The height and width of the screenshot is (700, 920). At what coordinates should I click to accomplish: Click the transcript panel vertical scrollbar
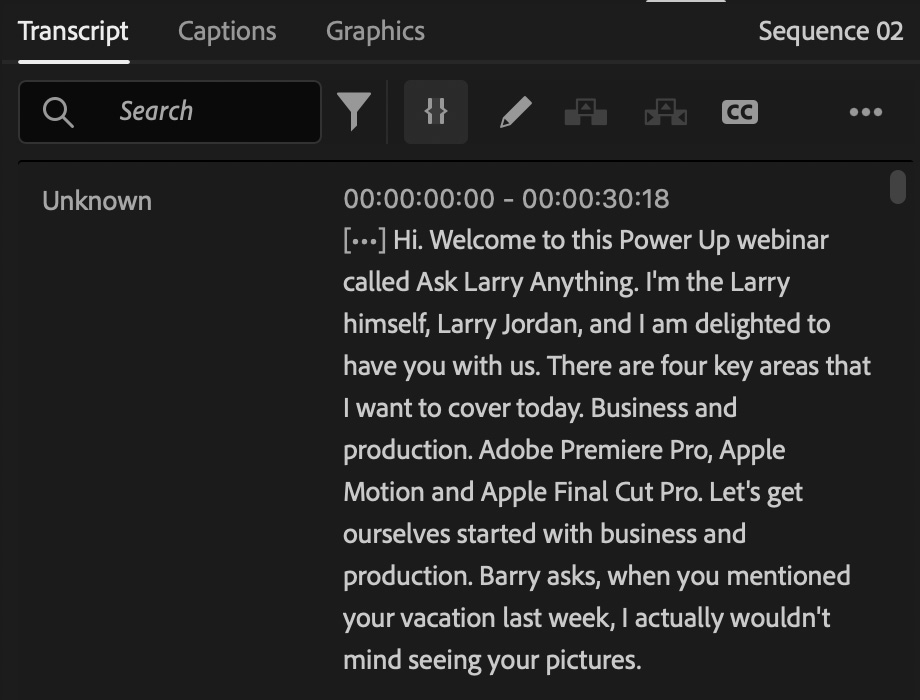point(897,187)
